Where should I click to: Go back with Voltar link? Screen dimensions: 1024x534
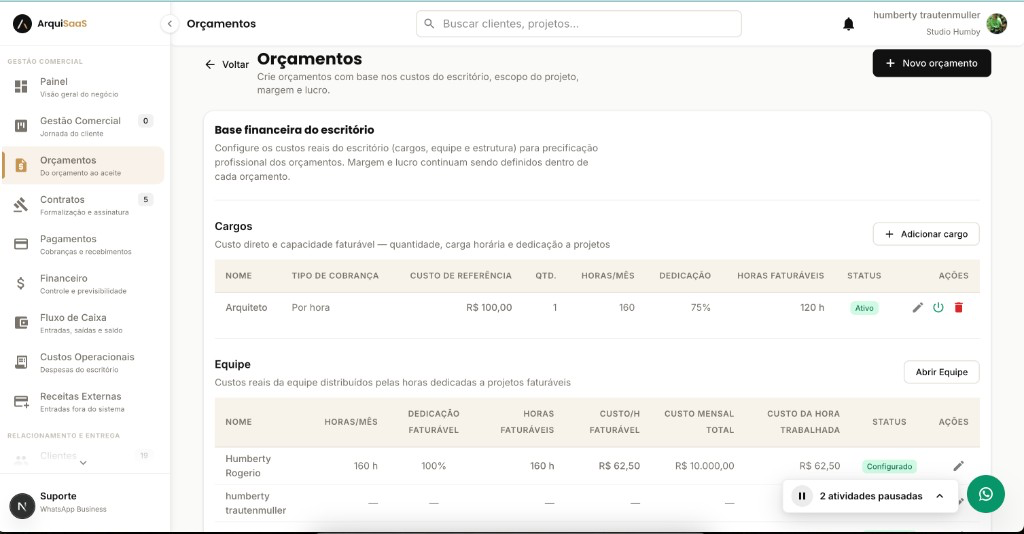pos(227,65)
